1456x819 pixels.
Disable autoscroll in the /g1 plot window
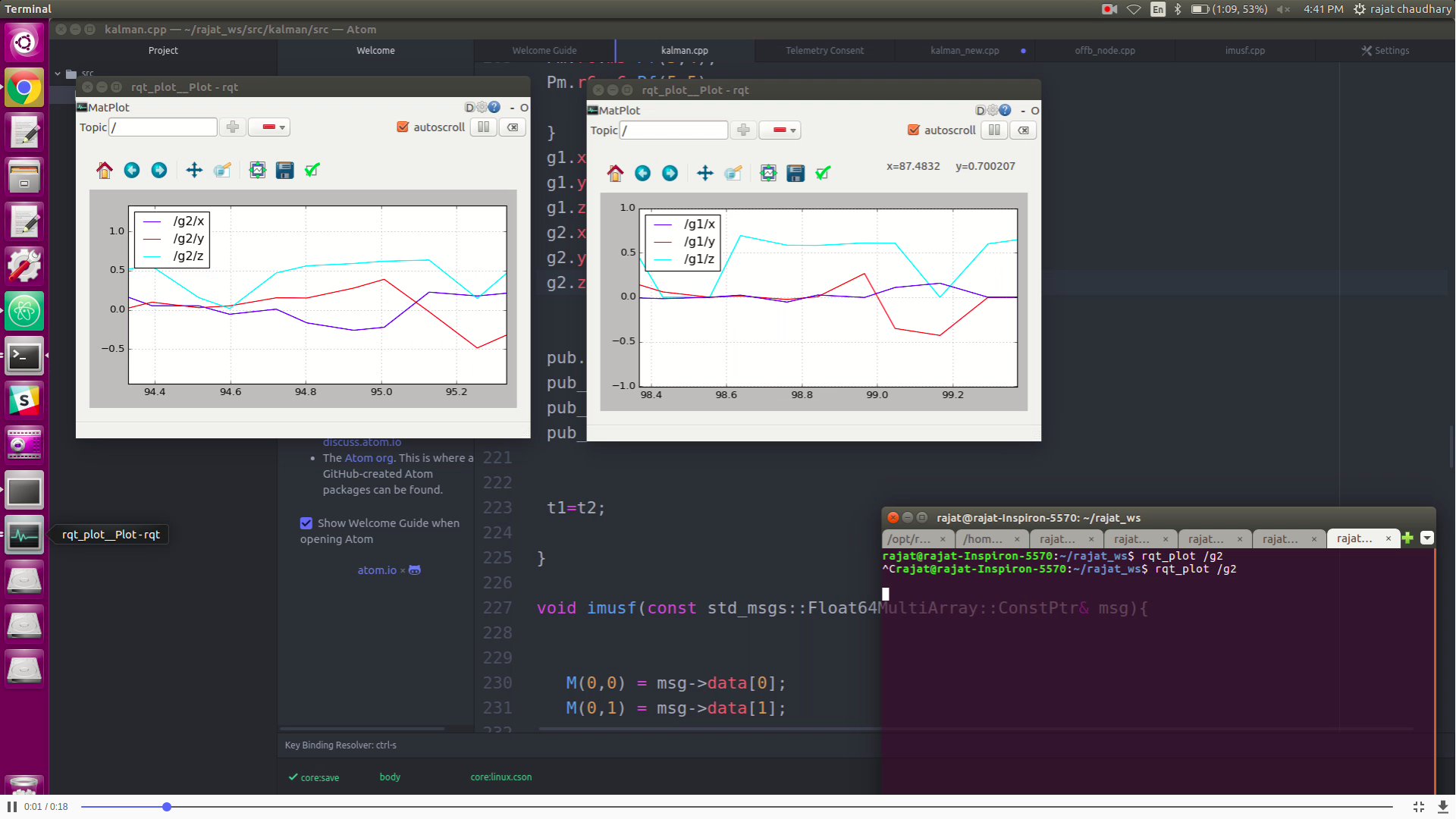coord(914,130)
